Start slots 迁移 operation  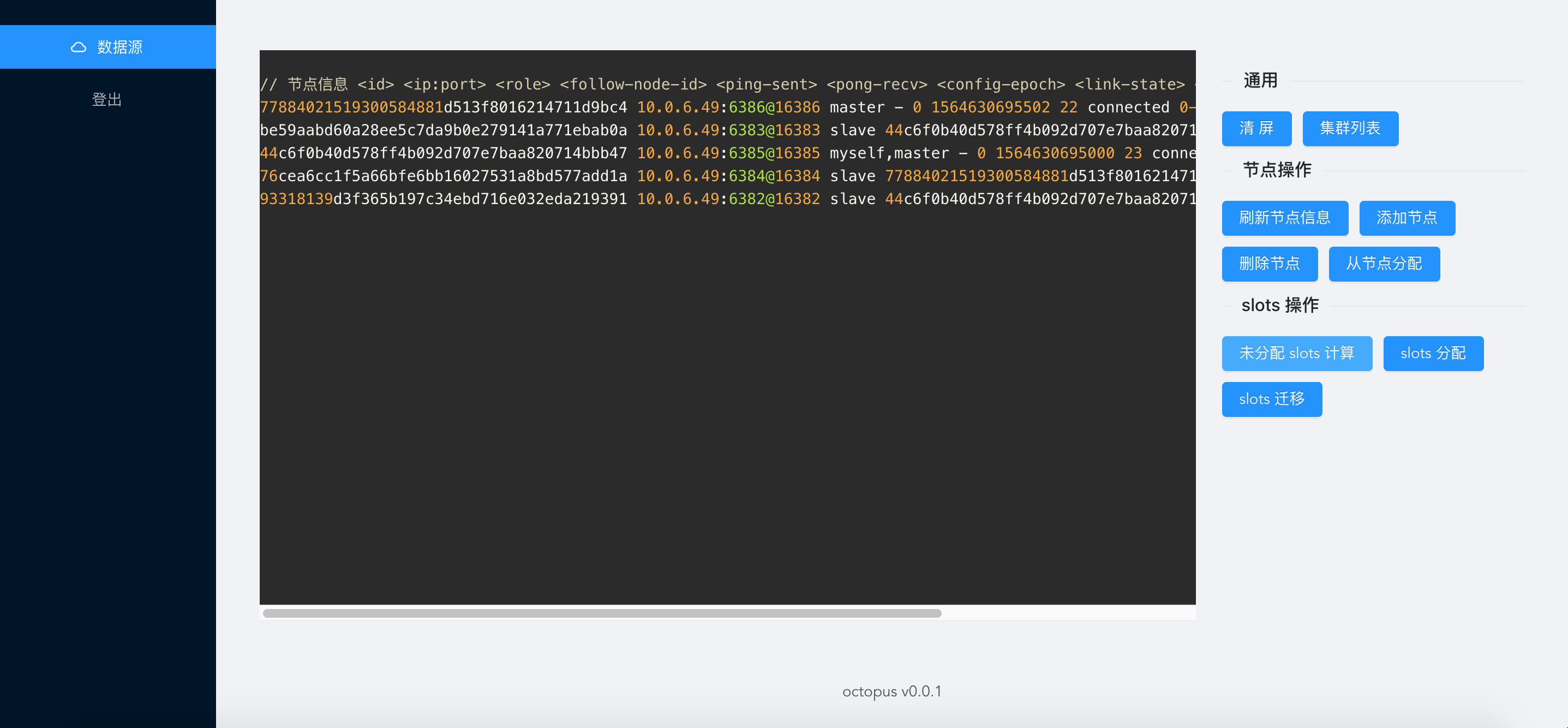tap(1271, 399)
